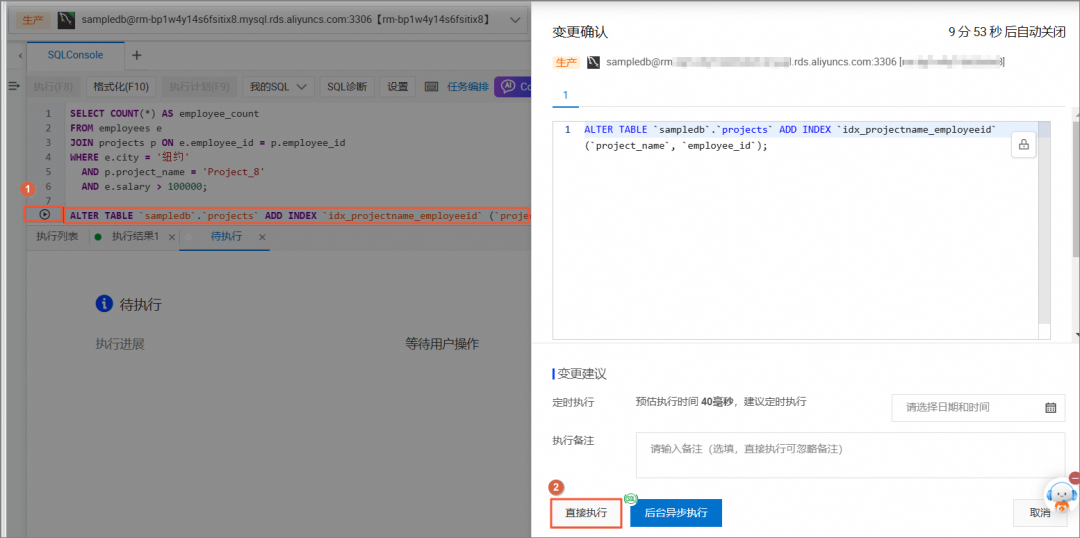Click the MySQL database icon in the header

65,19
